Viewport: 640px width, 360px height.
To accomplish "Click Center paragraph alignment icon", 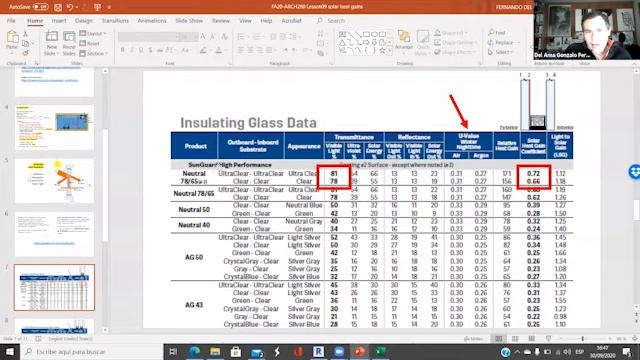I will pos(250,50).
